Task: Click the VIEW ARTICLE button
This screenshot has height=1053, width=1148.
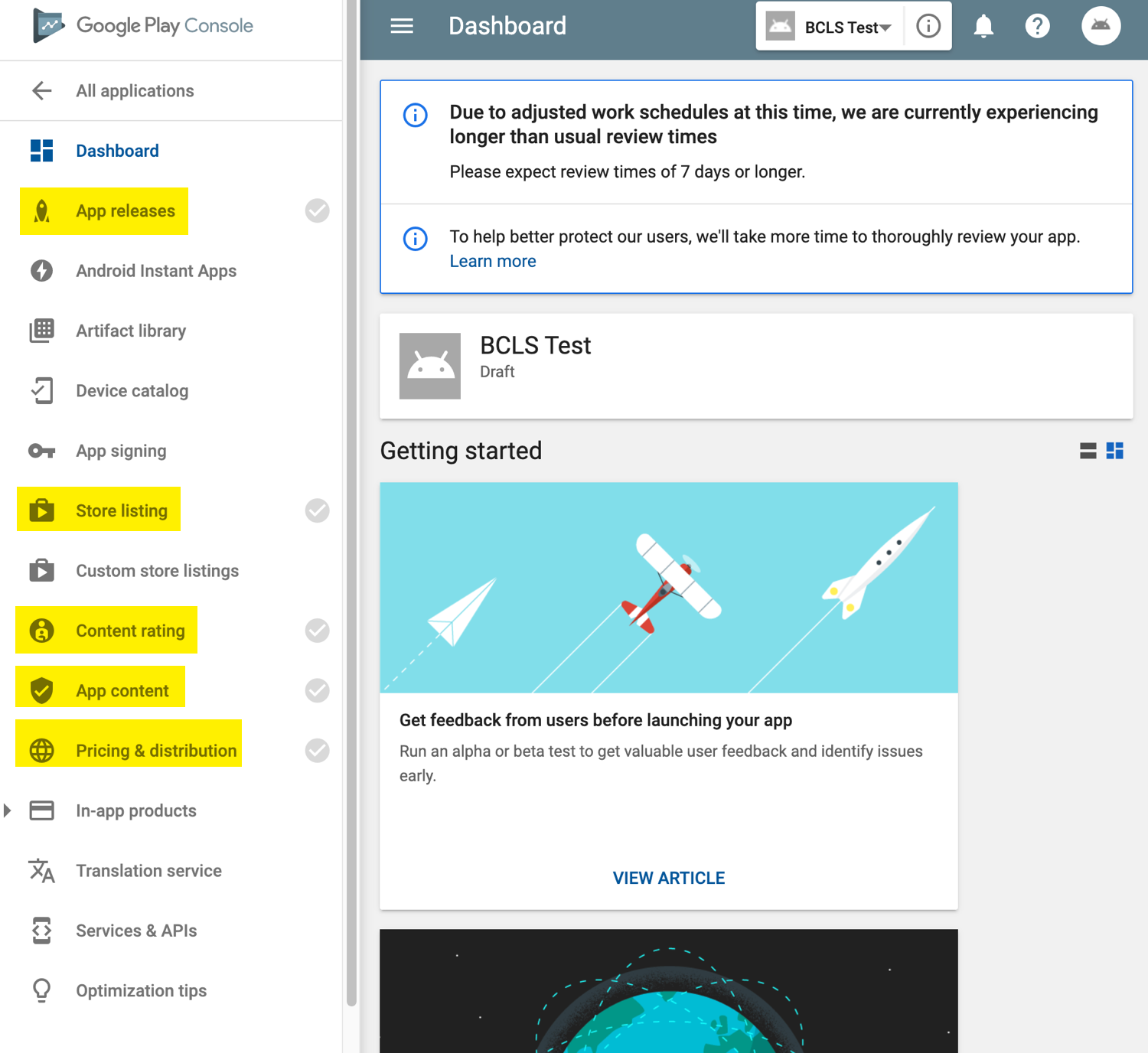Action: tap(668, 878)
